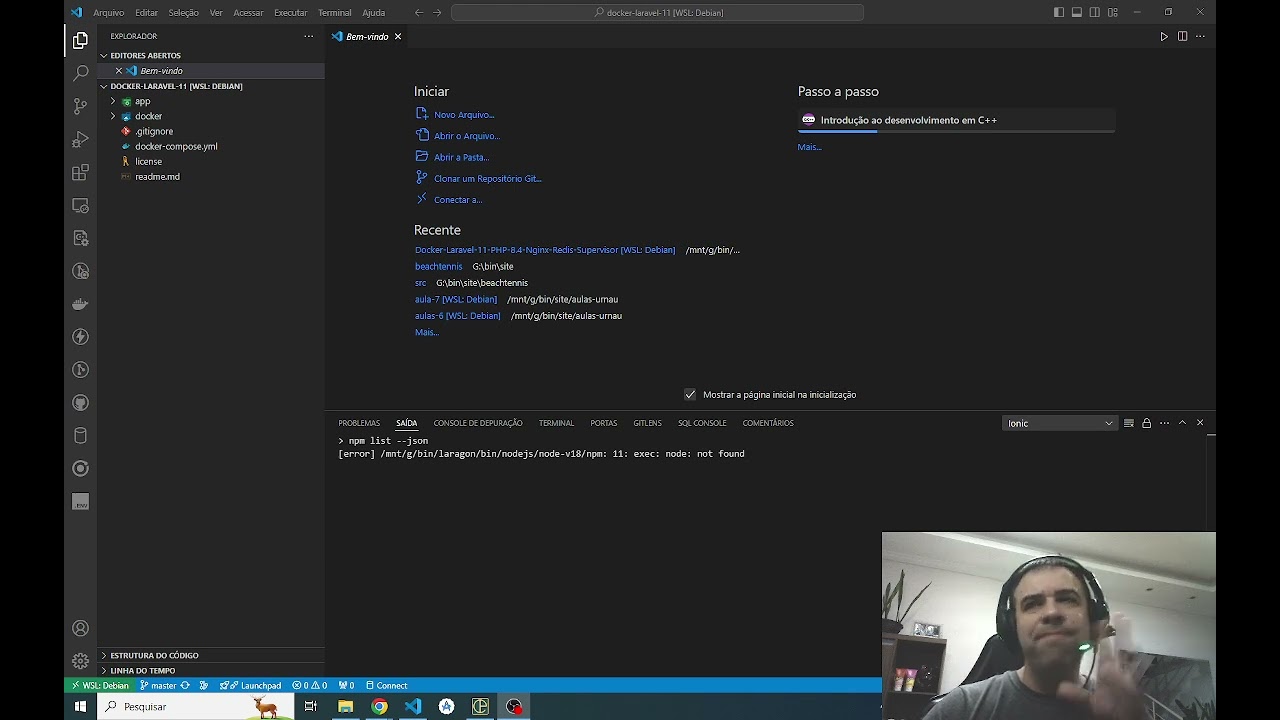Screen dimensions: 1280x720
Task: Open the recent beachtennis folder link
Action: pyautogui.click(x=438, y=267)
